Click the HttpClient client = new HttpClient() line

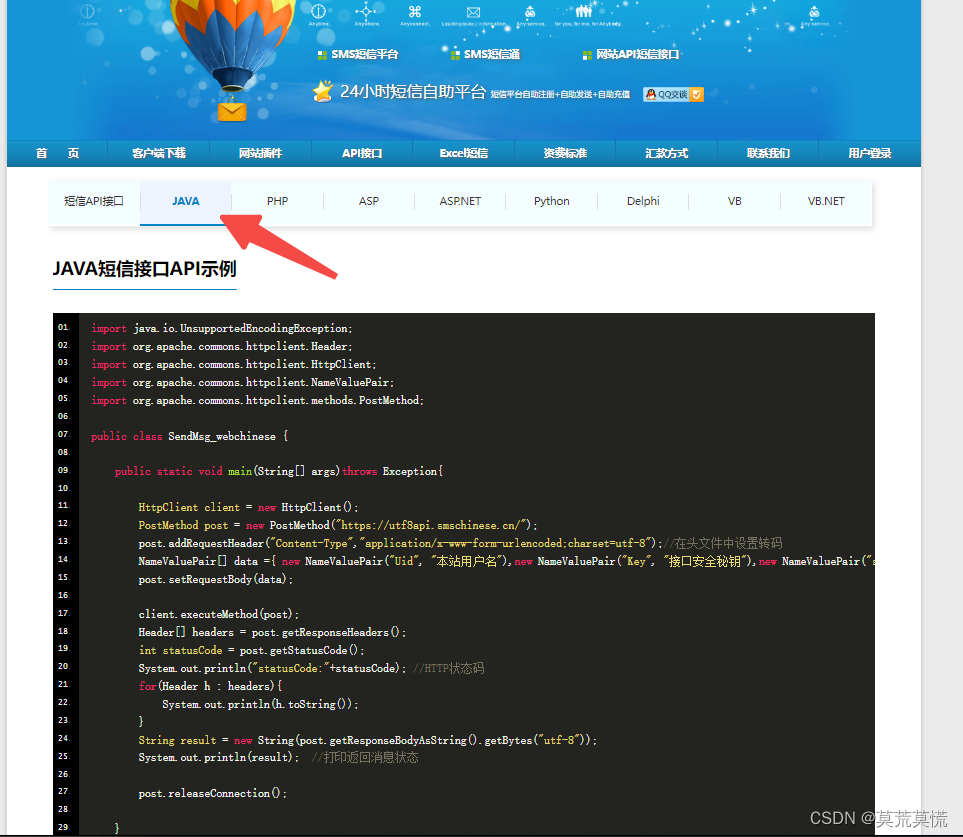pos(248,507)
